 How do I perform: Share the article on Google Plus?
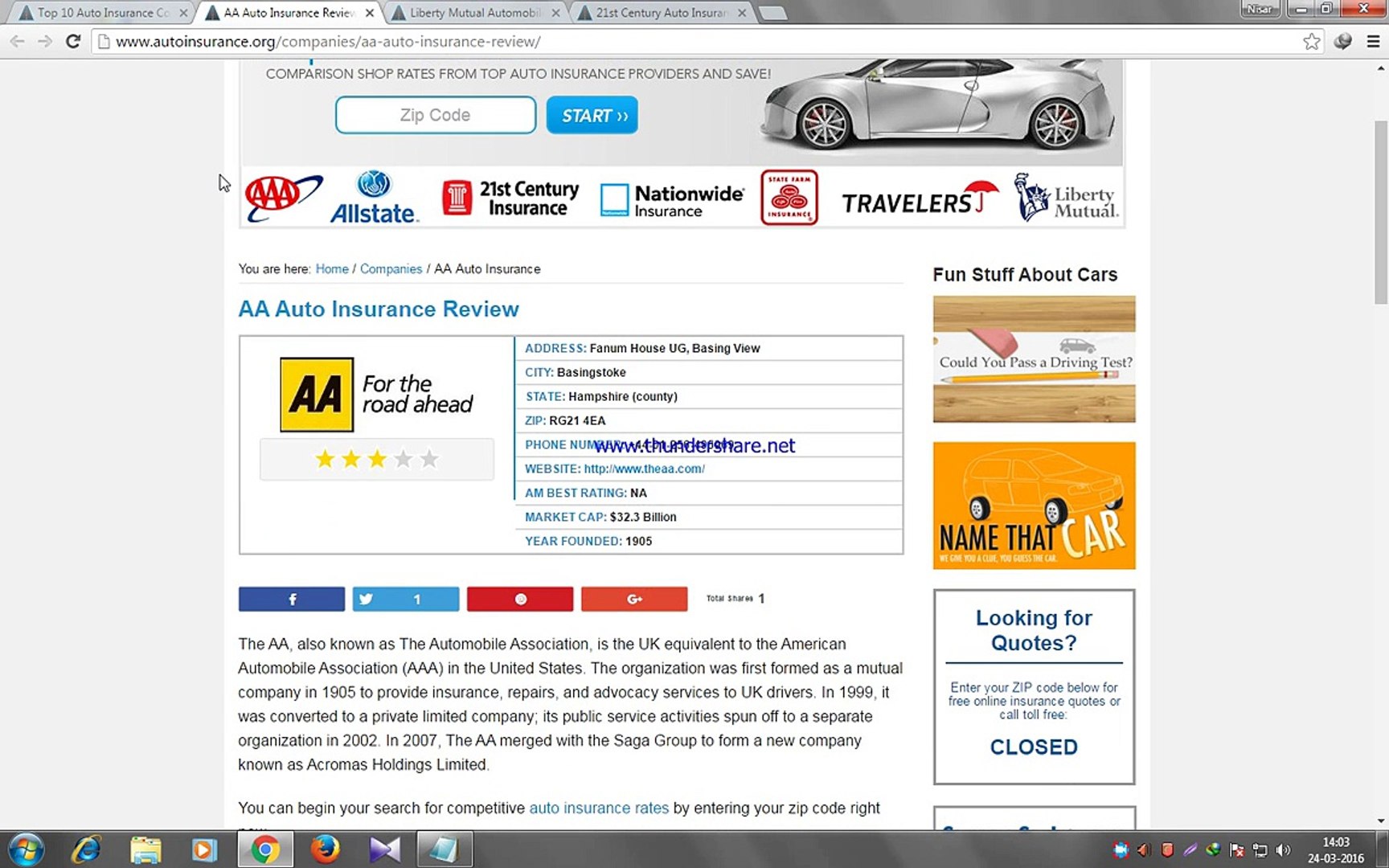[x=634, y=599]
